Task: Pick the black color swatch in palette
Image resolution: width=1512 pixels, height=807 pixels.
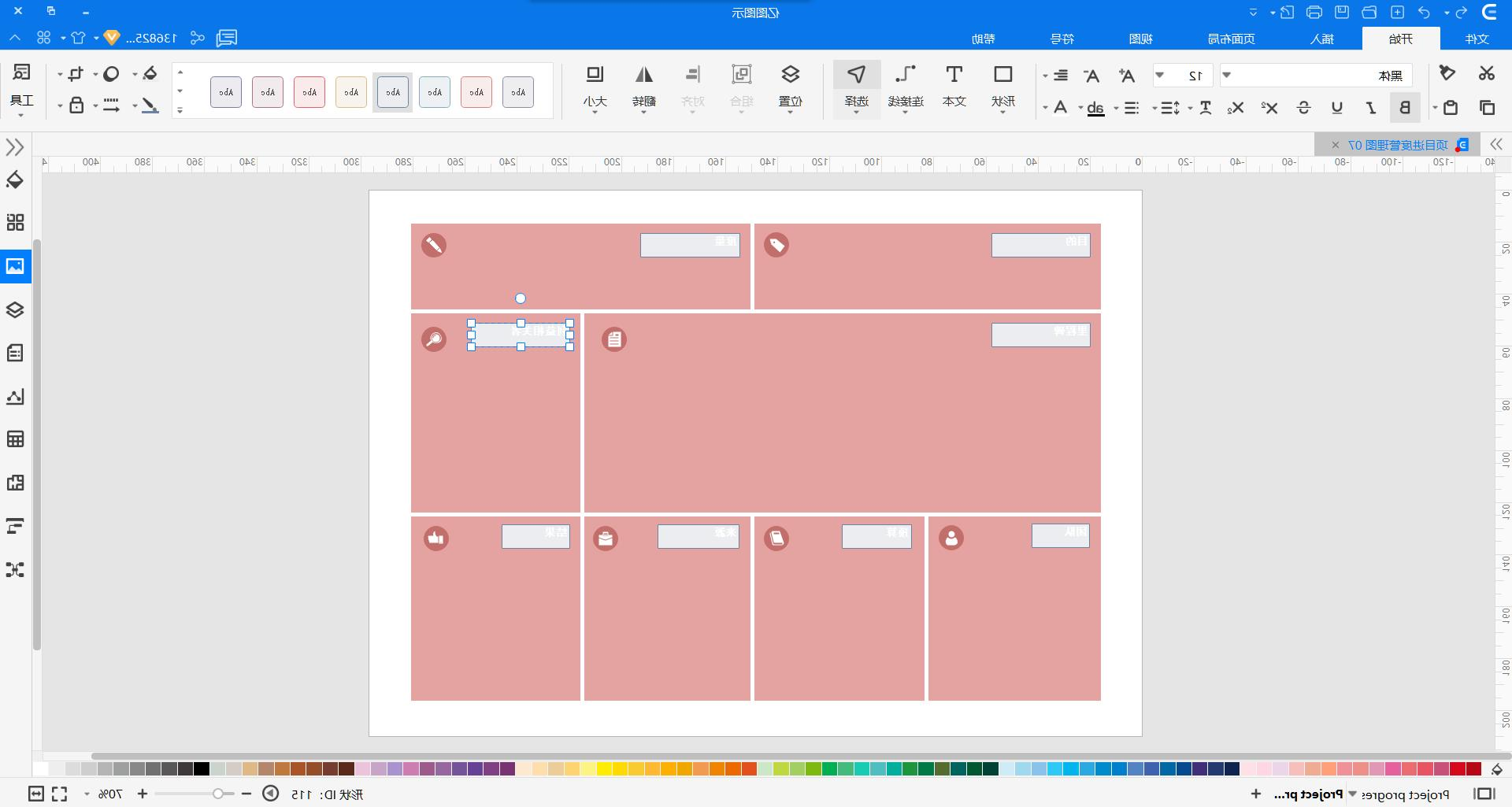Action: (x=202, y=768)
